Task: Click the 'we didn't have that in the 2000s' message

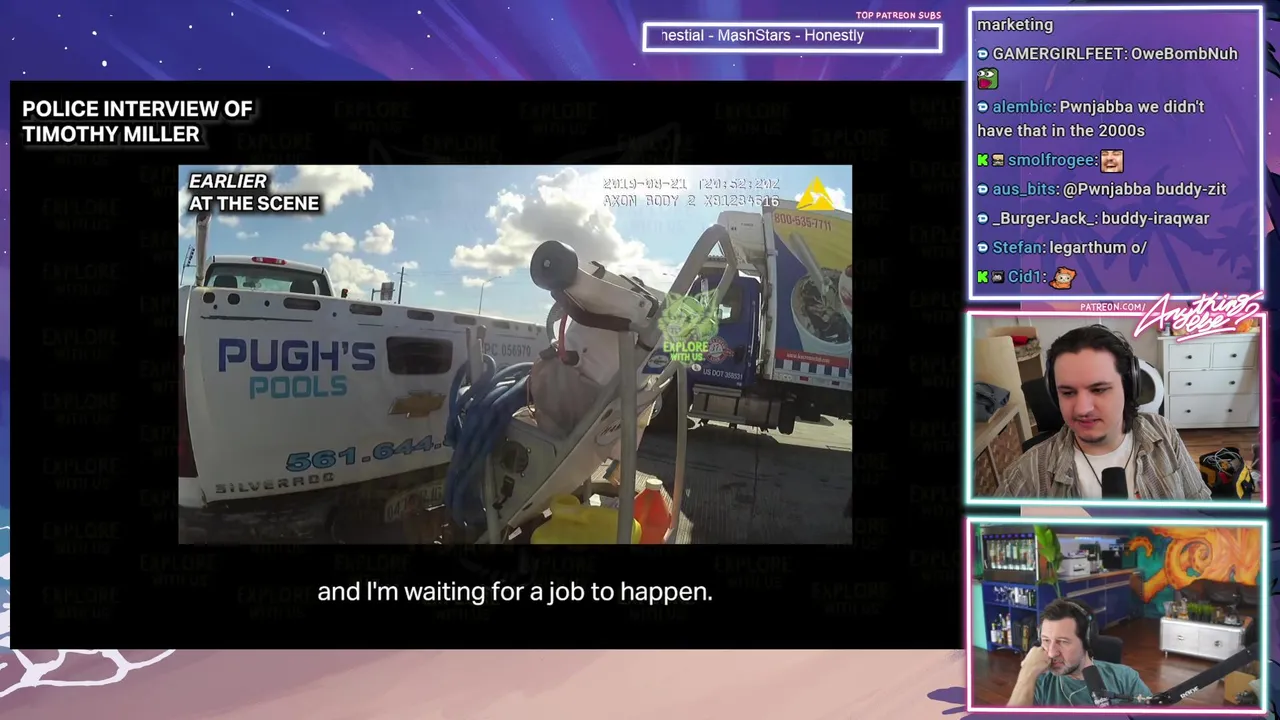Action: click(1090, 119)
